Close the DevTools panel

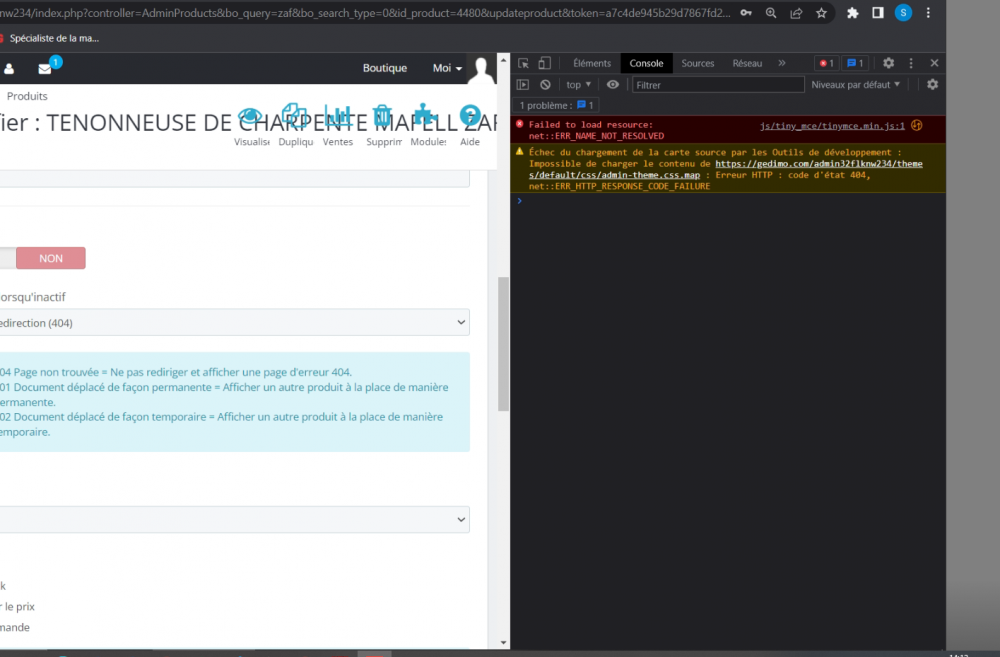coord(934,63)
